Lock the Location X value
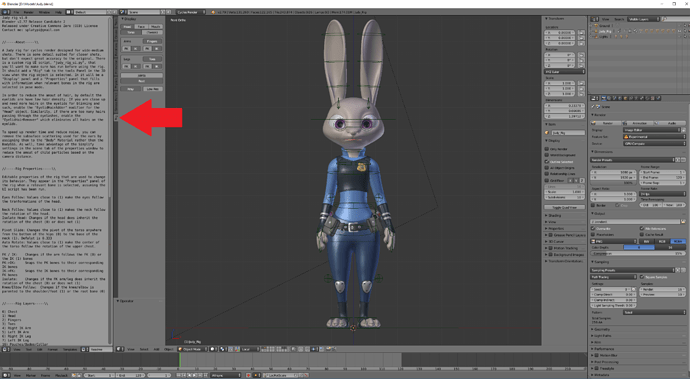 pyautogui.click(x=581, y=33)
